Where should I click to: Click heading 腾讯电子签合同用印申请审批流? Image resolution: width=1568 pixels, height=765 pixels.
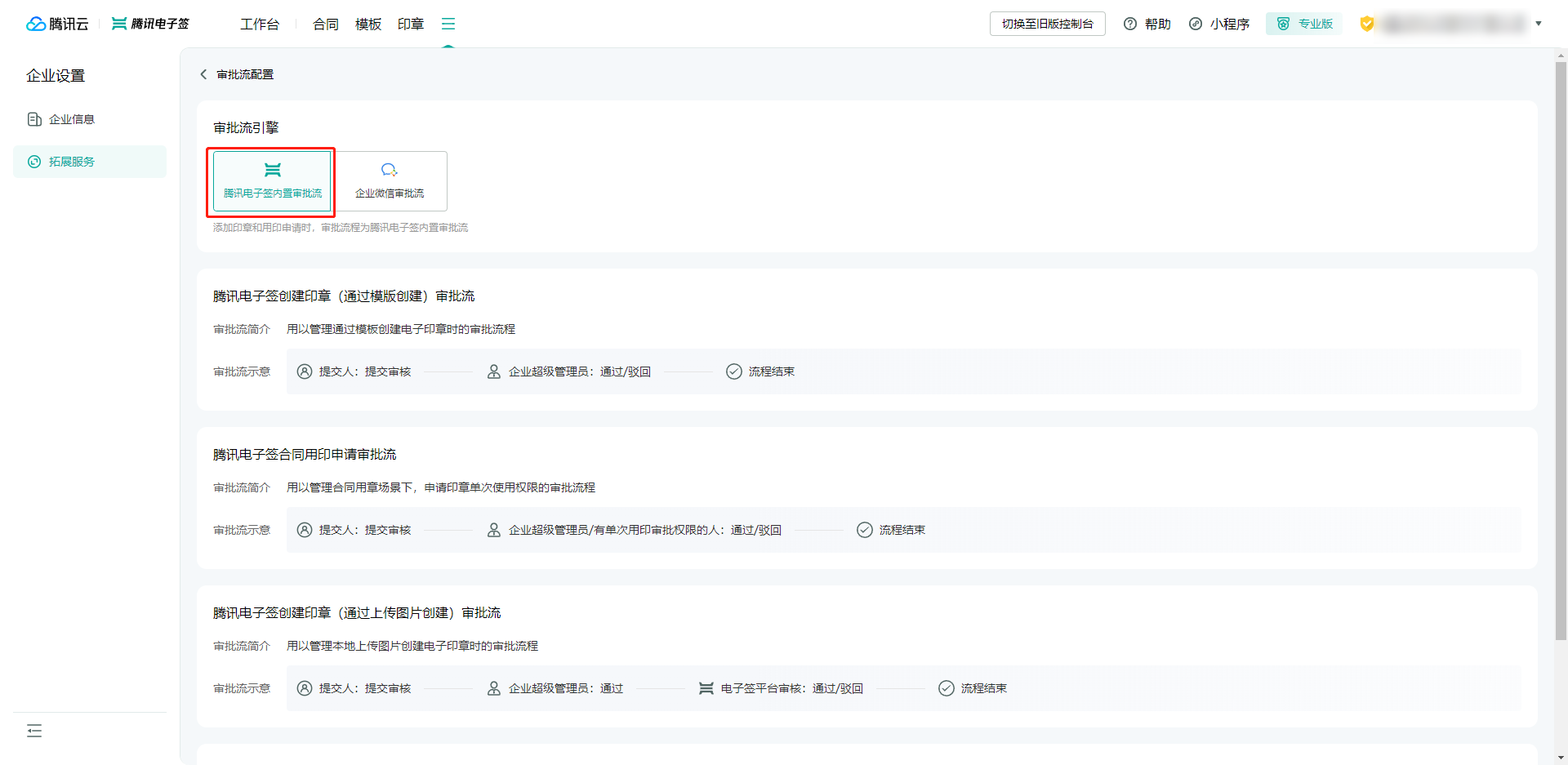(305, 454)
